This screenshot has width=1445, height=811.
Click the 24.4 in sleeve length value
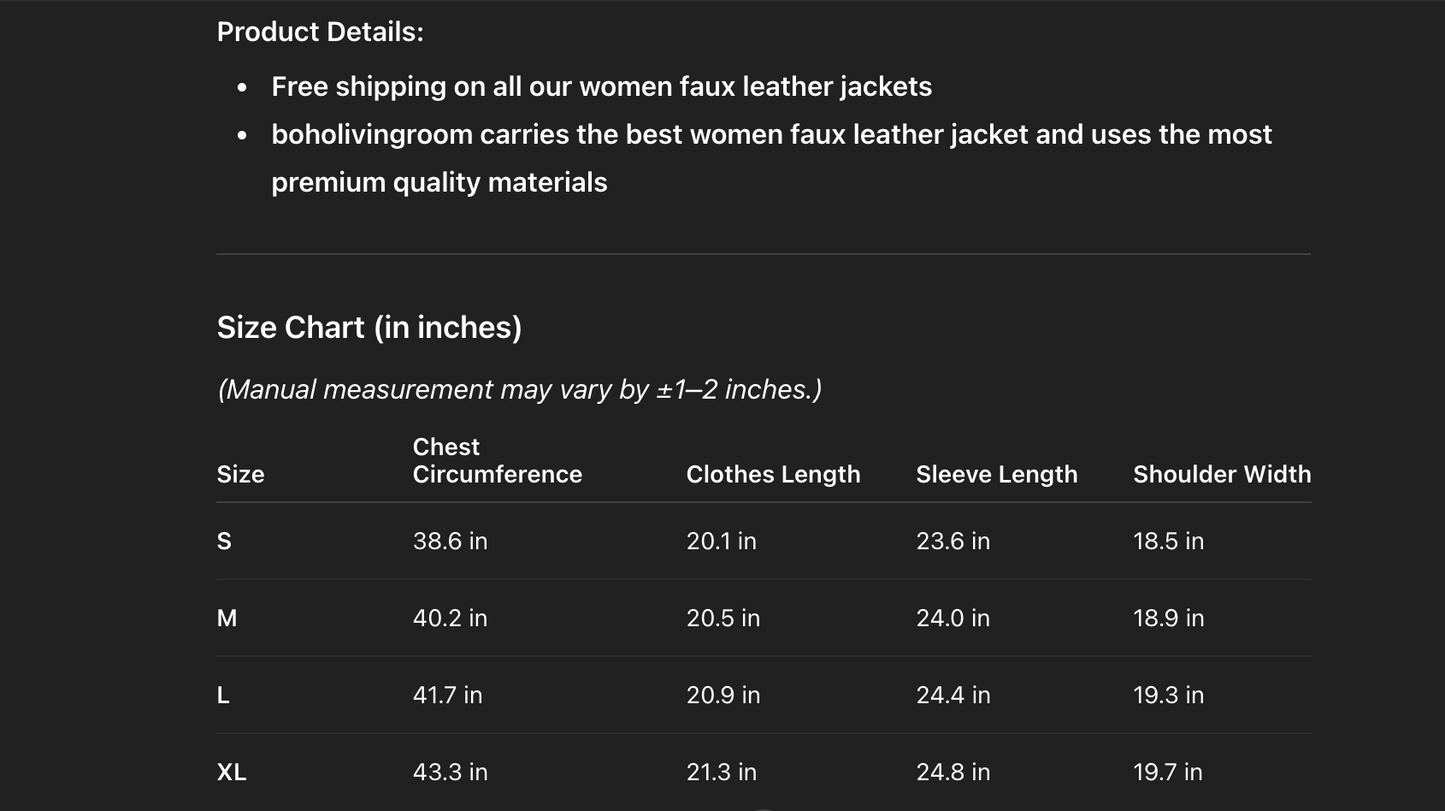[953, 695]
